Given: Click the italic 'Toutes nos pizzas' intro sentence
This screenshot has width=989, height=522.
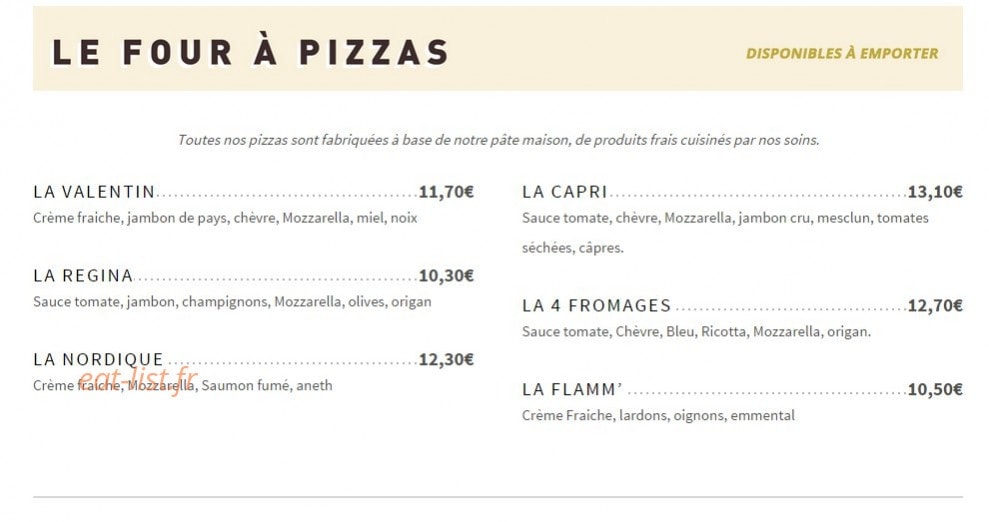Looking at the screenshot, I should pyautogui.click(x=498, y=140).
